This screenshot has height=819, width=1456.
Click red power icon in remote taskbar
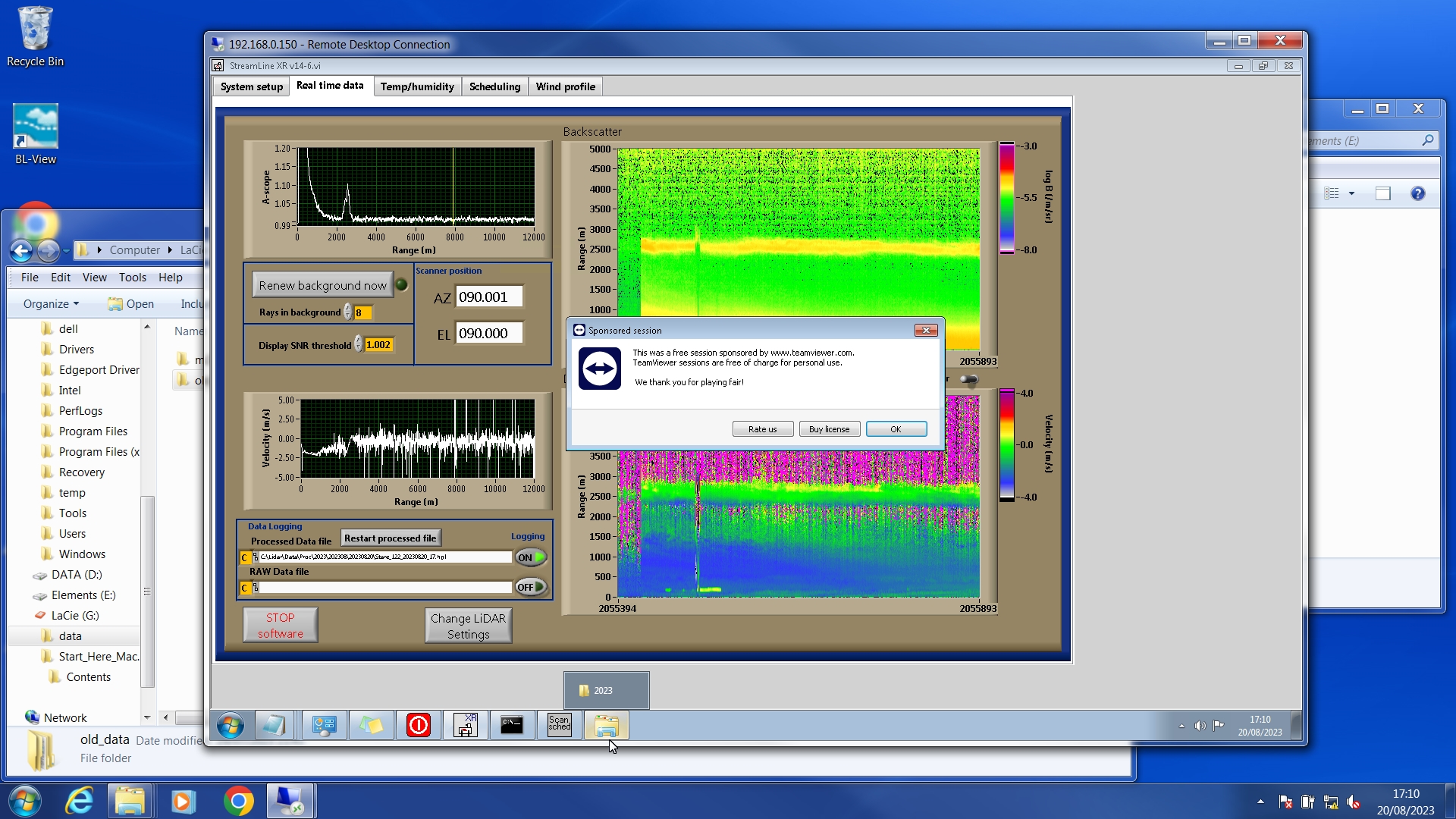click(418, 726)
